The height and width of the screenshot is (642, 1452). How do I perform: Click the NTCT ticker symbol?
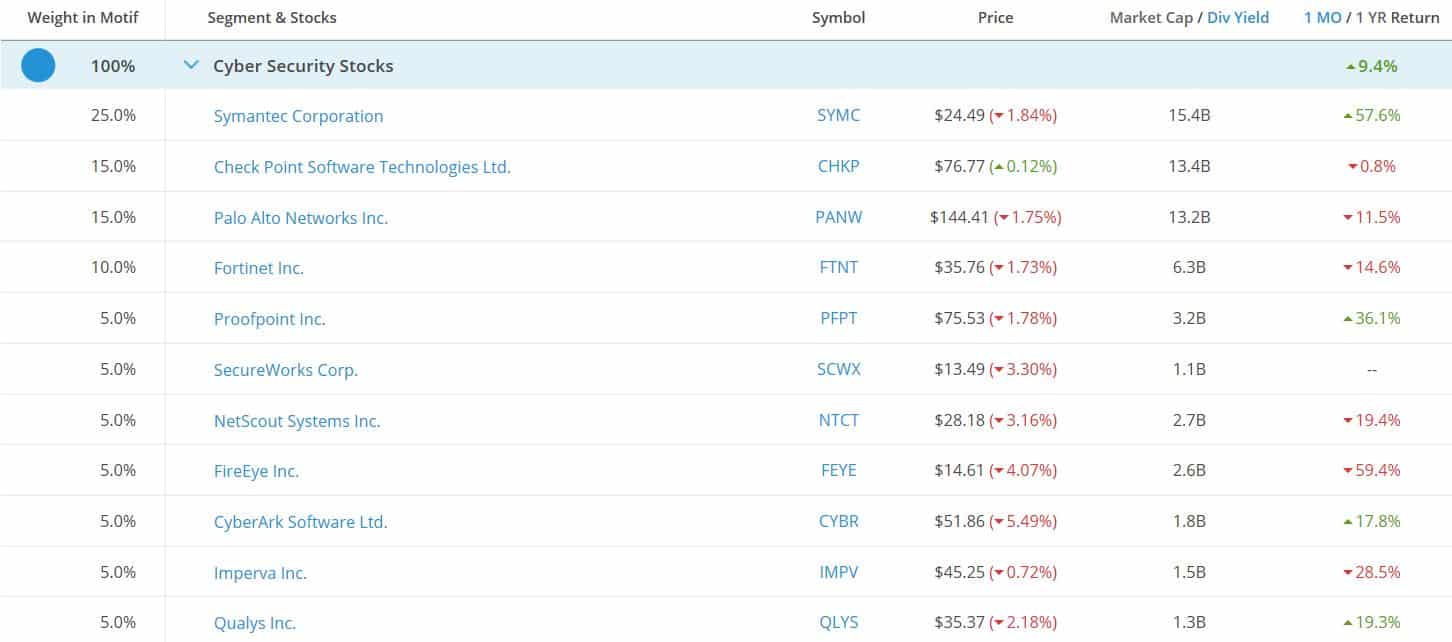[838, 420]
